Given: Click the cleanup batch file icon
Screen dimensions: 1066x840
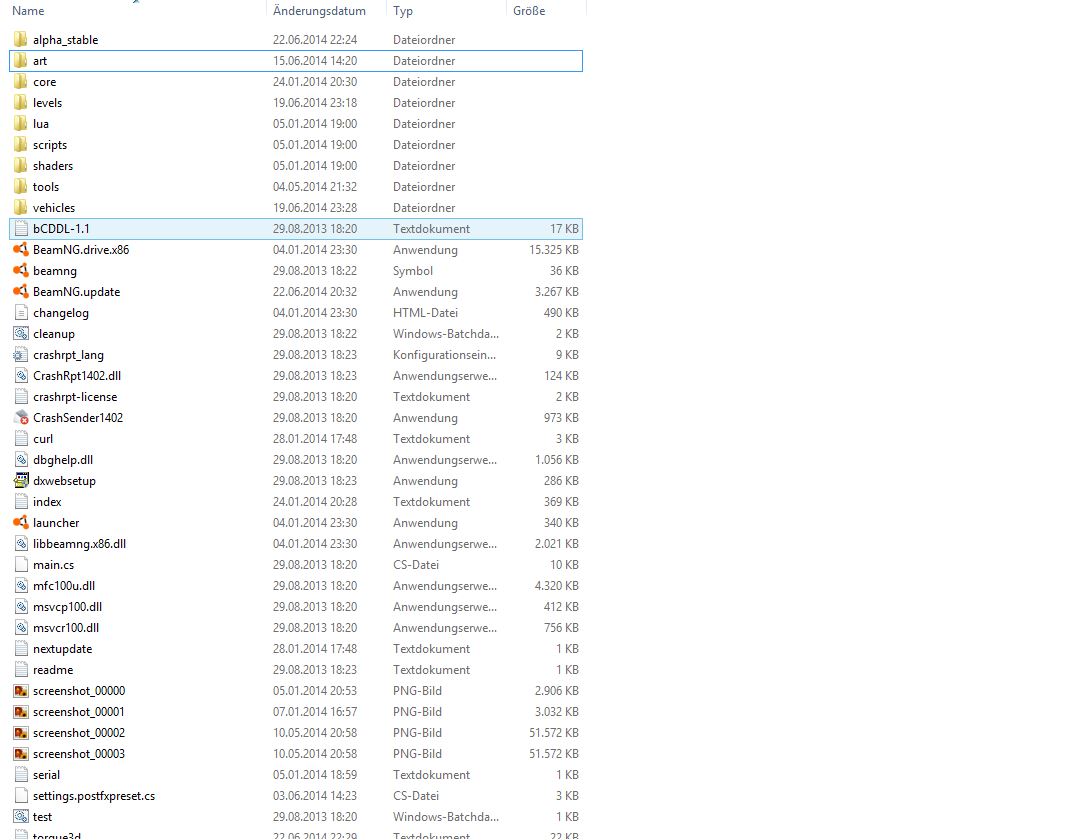Looking at the screenshot, I should pyautogui.click(x=21, y=334).
